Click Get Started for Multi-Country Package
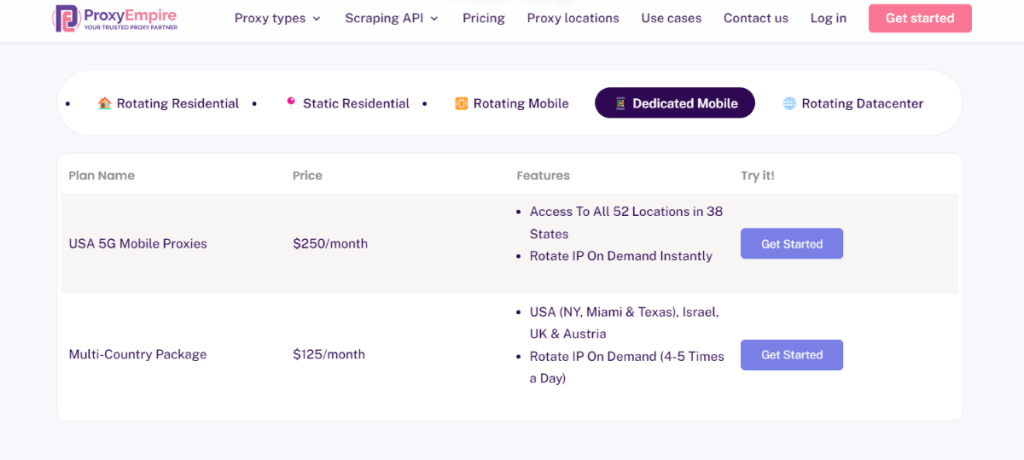 point(791,355)
